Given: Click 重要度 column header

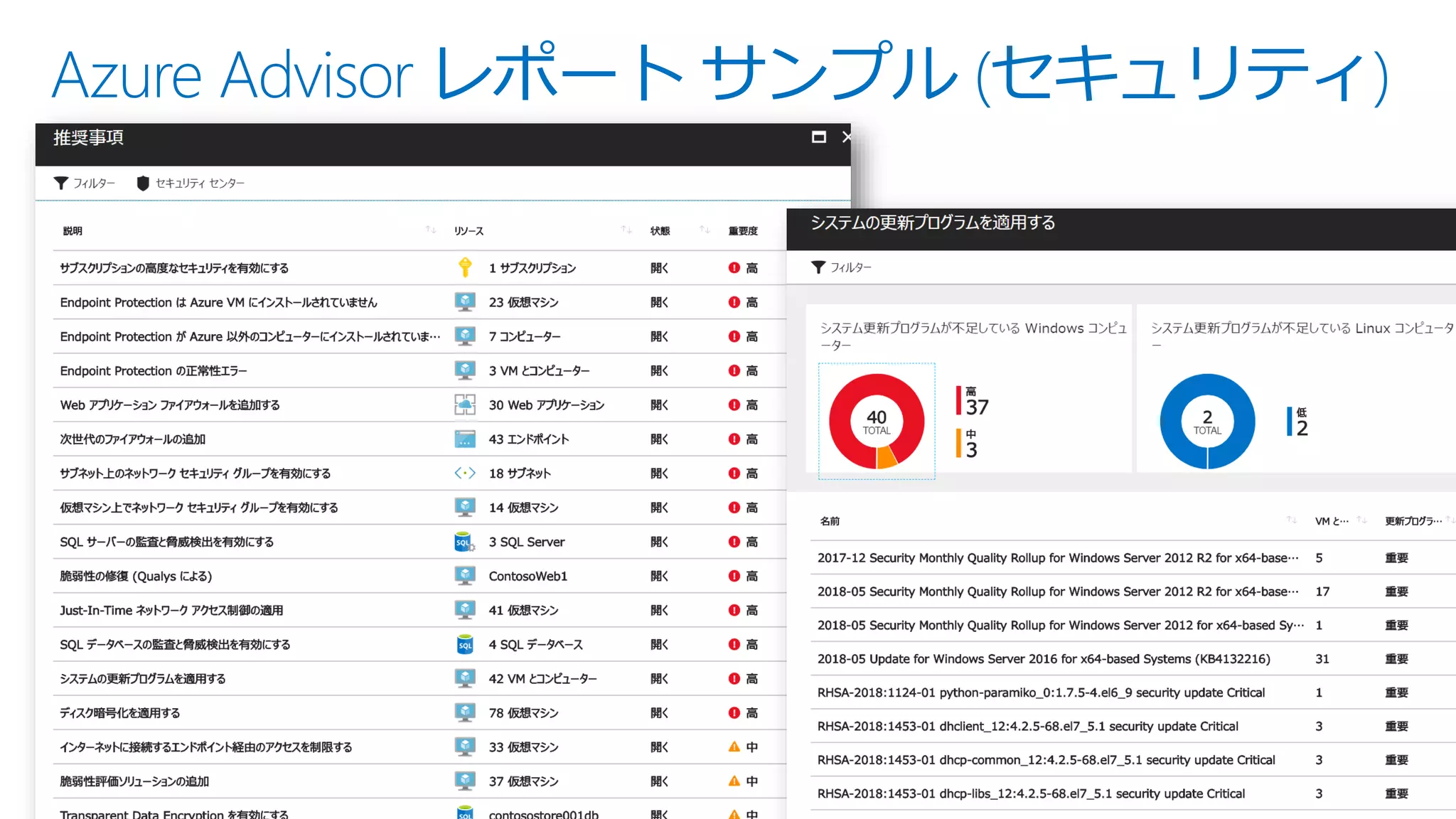Looking at the screenshot, I should click(x=743, y=231).
